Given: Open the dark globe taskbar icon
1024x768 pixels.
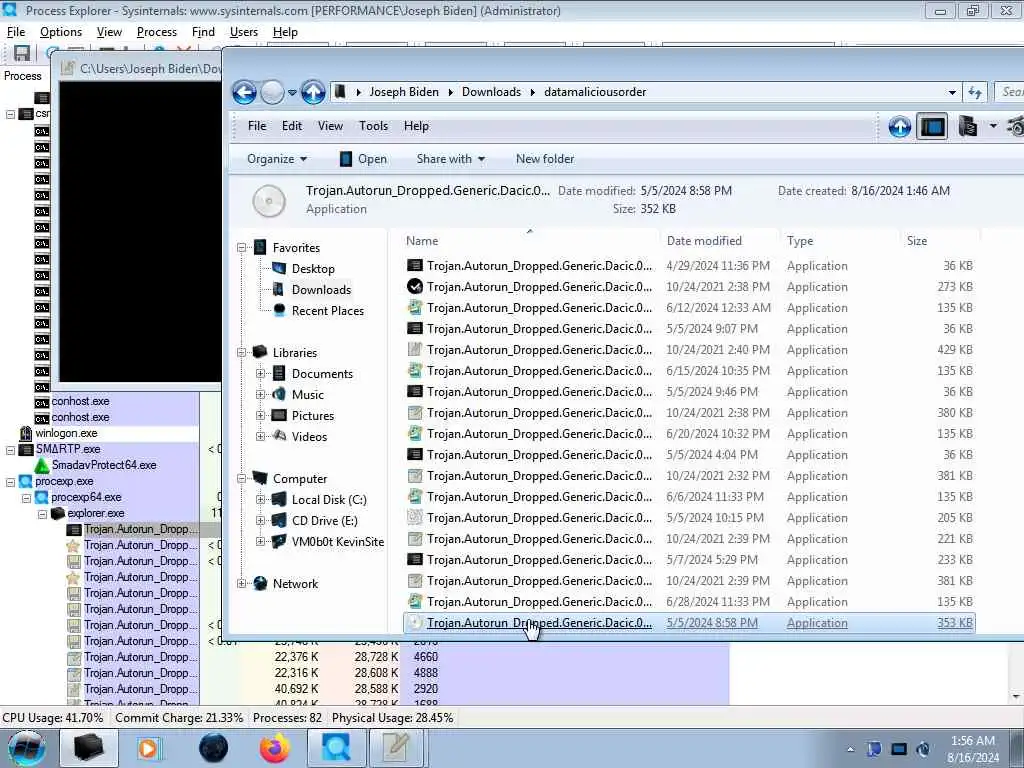Looking at the screenshot, I should (x=214, y=748).
